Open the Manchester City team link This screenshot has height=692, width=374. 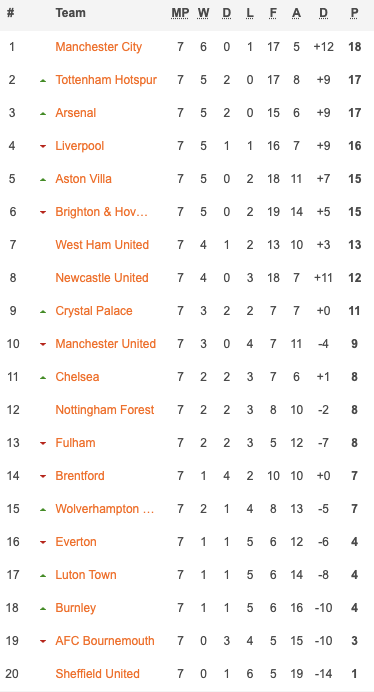click(x=98, y=47)
